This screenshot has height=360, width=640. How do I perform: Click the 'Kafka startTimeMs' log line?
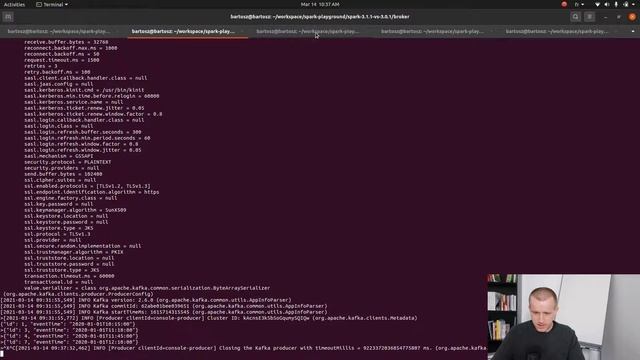coord(164,312)
